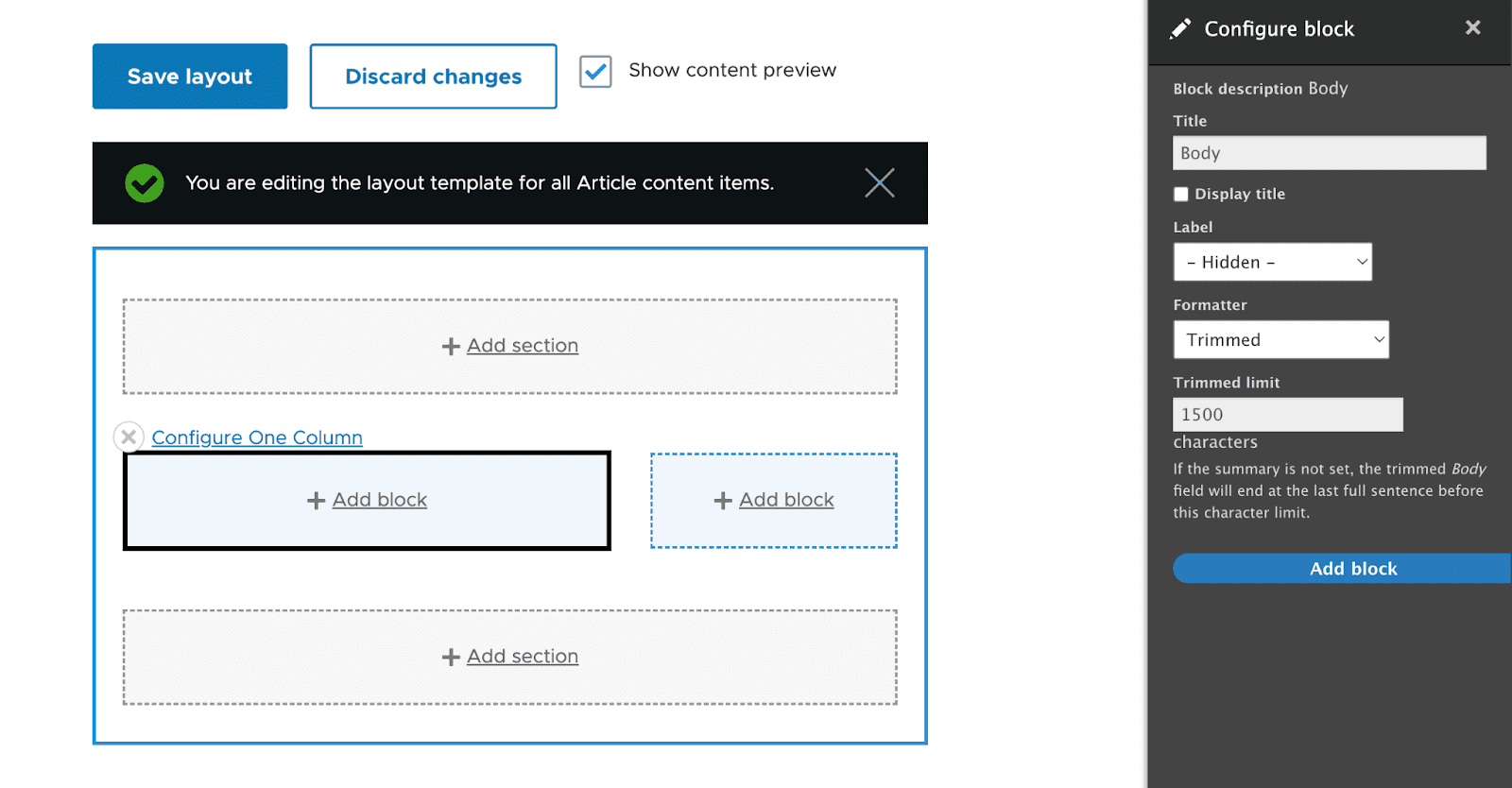Image resolution: width=1512 pixels, height=788 pixels.
Task: Click the plus icon in top Add section
Action: pyautogui.click(x=451, y=347)
